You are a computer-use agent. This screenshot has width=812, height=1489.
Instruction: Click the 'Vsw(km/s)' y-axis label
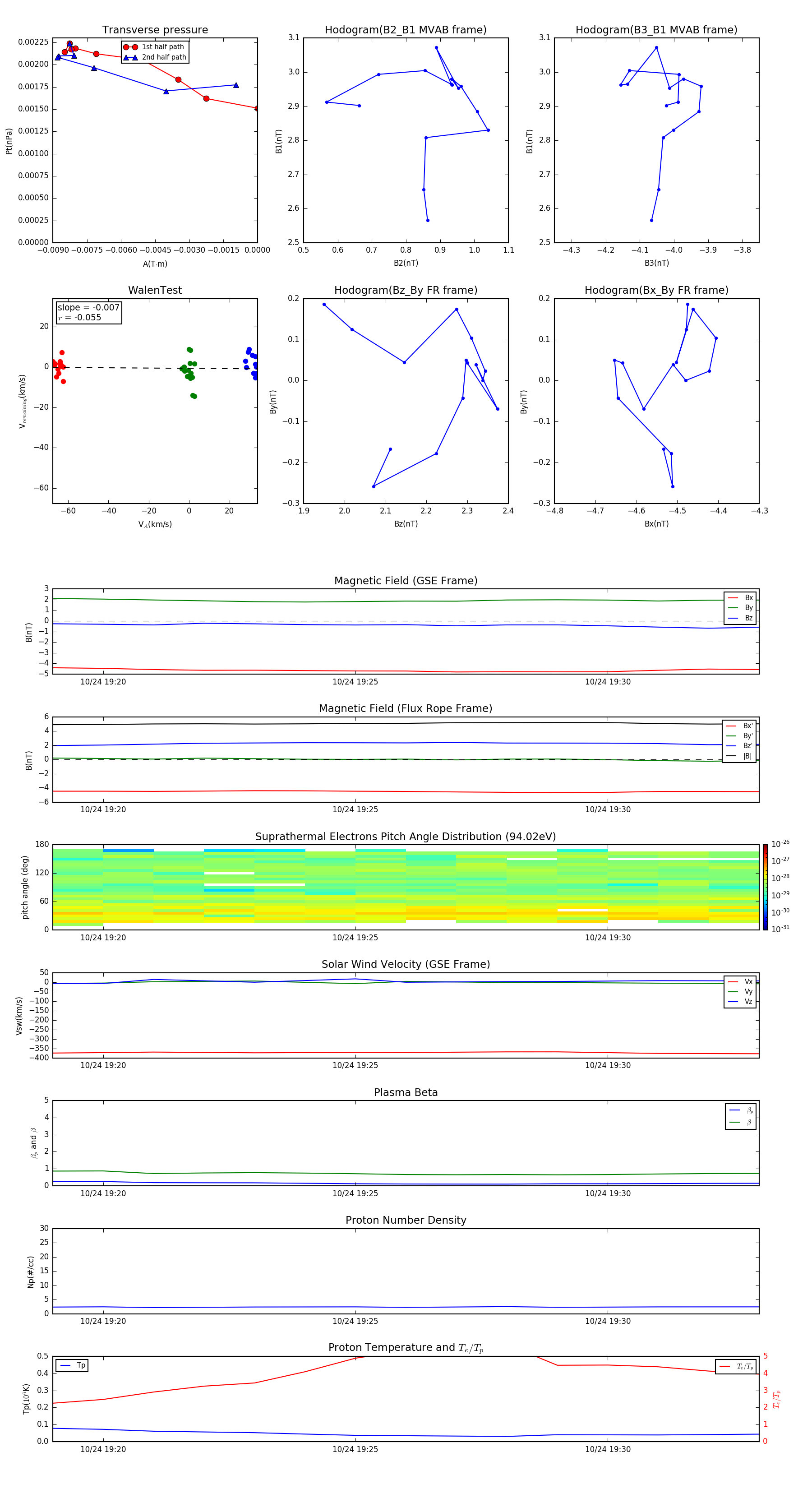pyautogui.click(x=19, y=1016)
